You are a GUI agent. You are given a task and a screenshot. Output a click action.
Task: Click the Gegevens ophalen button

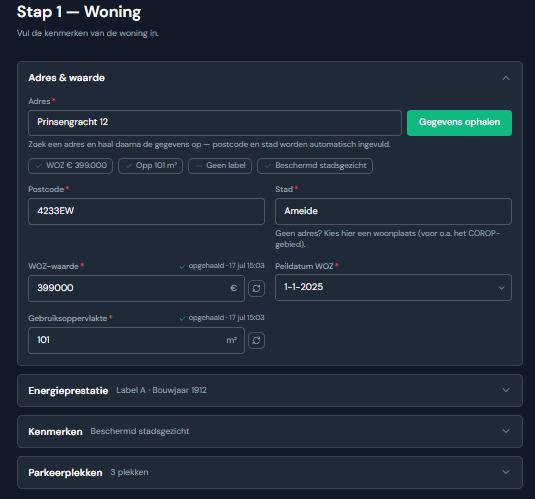(459, 123)
